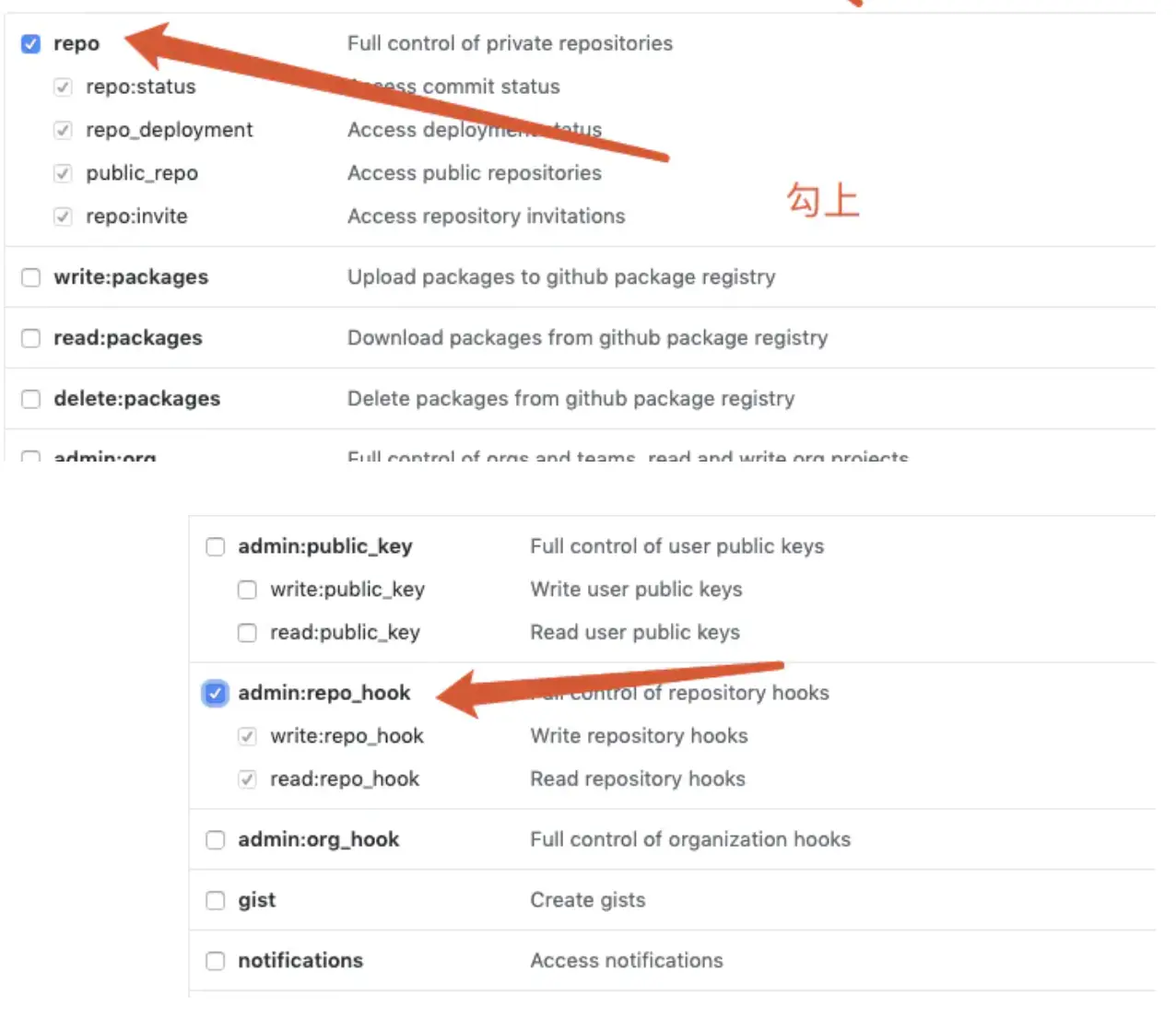Enable the write:packages scope
Viewport: 1176px width, 1030px height.
(31, 277)
